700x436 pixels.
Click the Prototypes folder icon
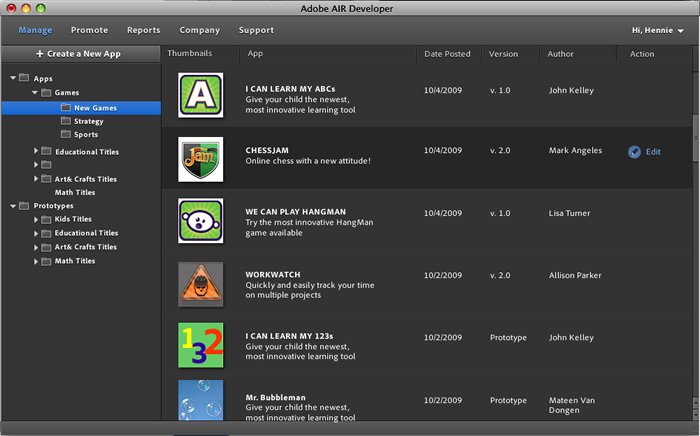[x=24, y=206]
